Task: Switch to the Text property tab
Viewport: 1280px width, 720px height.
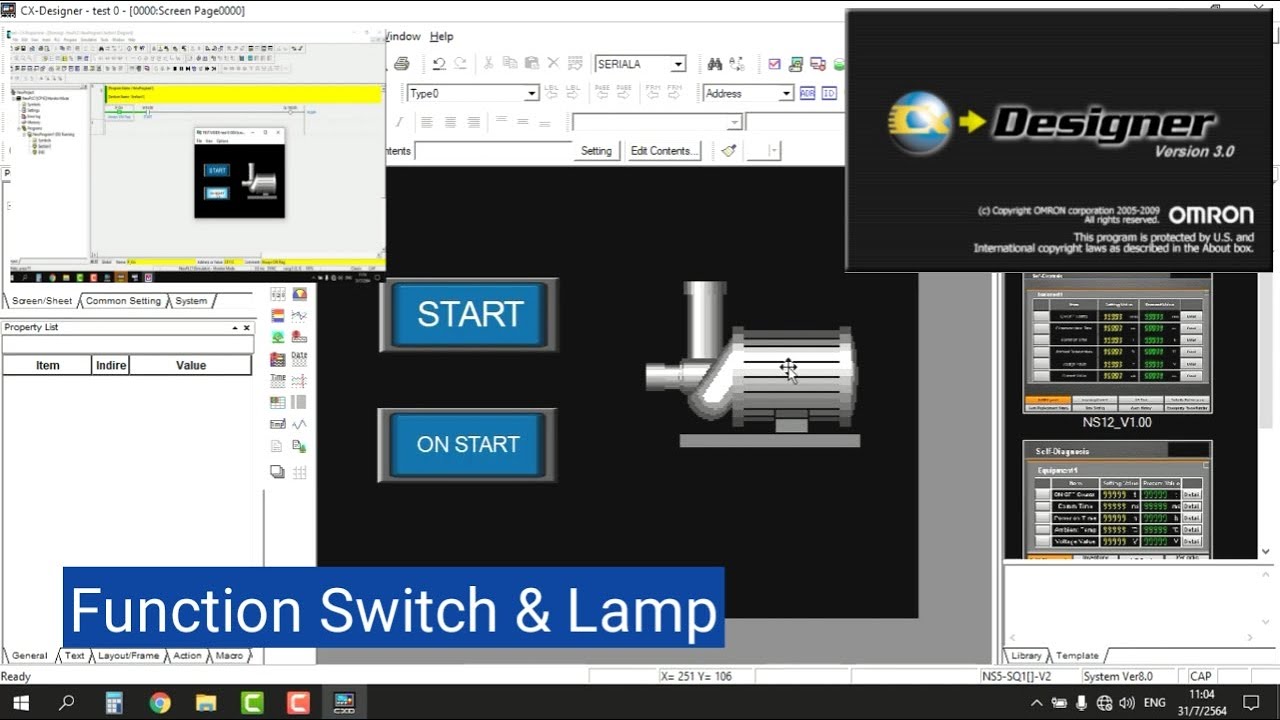Action: pyautogui.click(x=75, y=656)
